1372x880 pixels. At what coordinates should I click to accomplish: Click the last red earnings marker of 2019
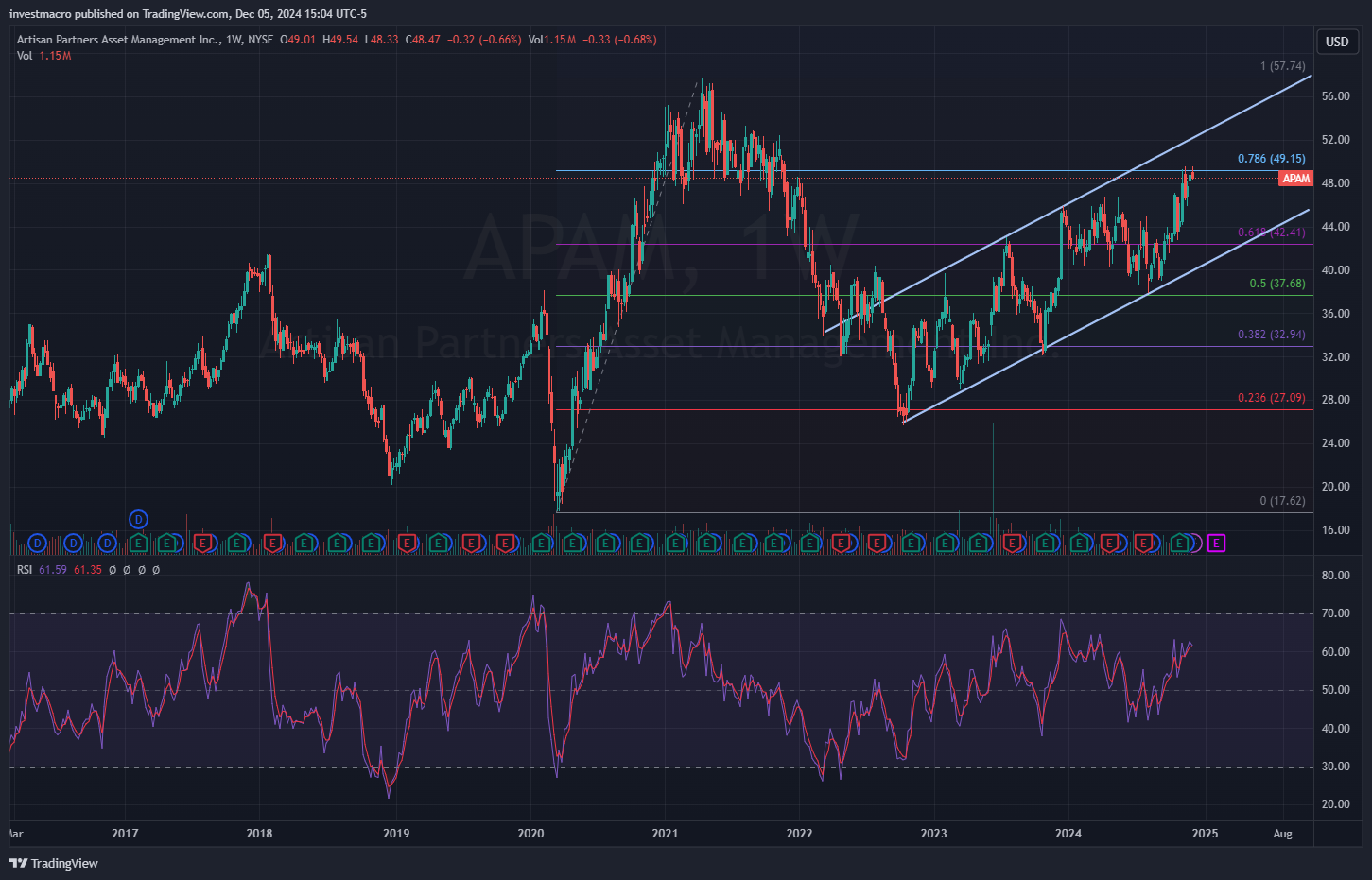506,544
